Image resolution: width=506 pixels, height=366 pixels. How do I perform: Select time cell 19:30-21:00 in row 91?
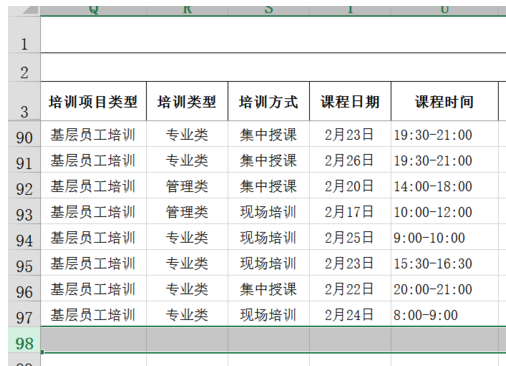[445, 160]
